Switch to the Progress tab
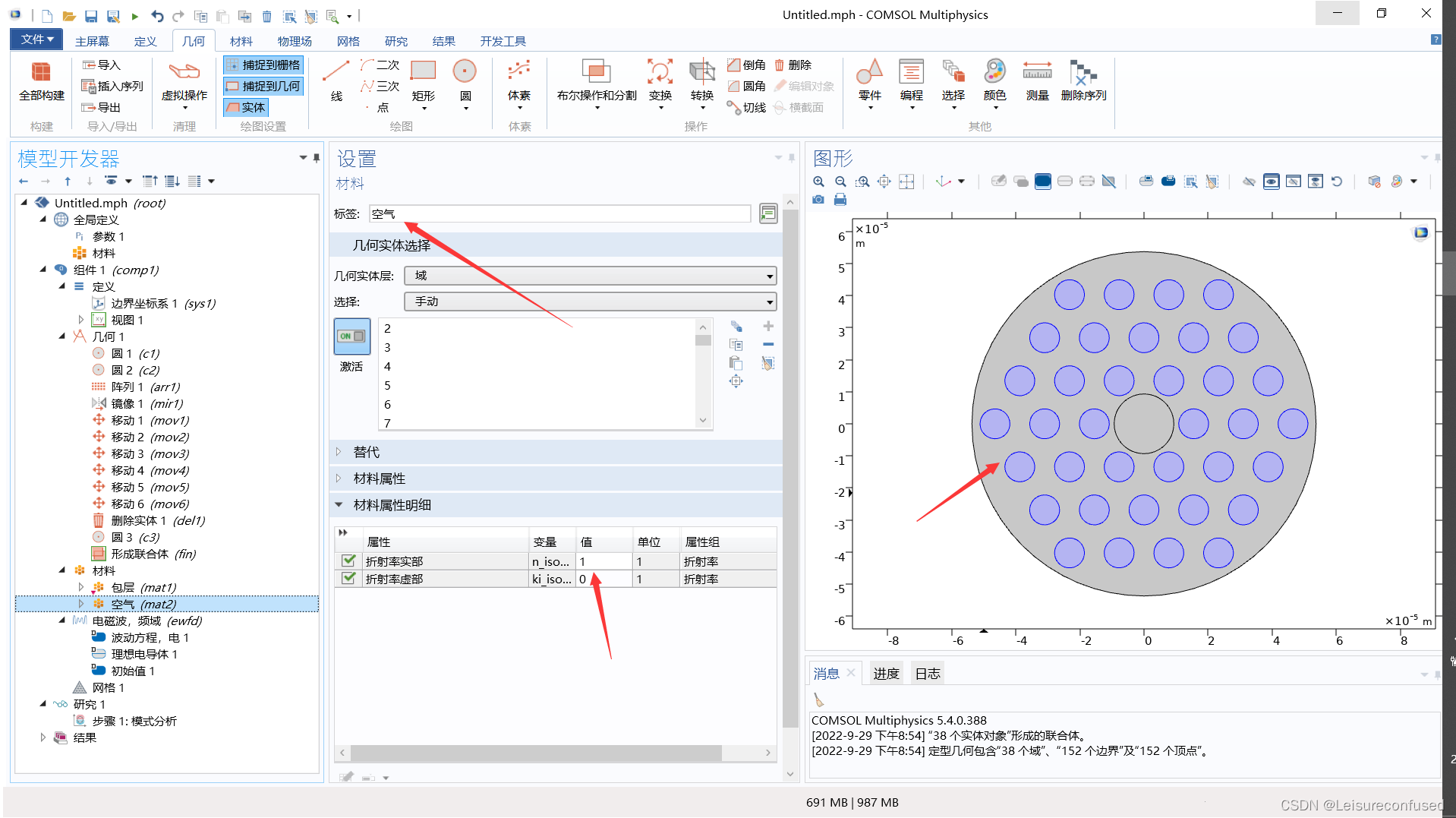The width and height of the screenshot is (1456, 818). (885, 674)
